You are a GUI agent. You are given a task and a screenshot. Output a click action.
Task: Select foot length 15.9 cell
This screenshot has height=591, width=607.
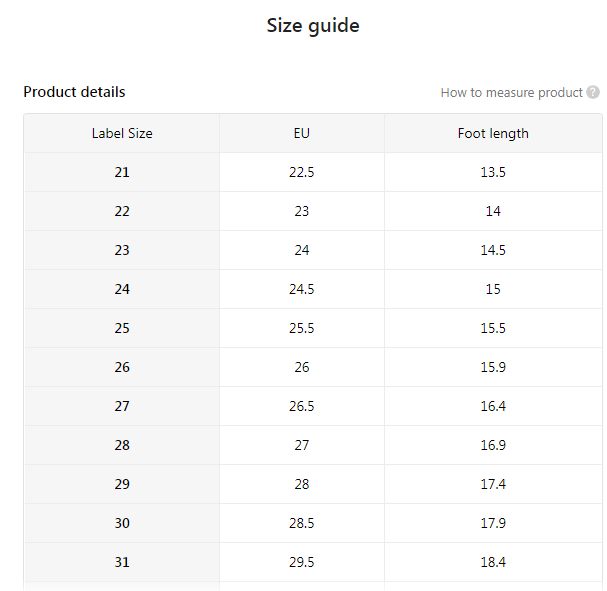(x=493, y=367)
